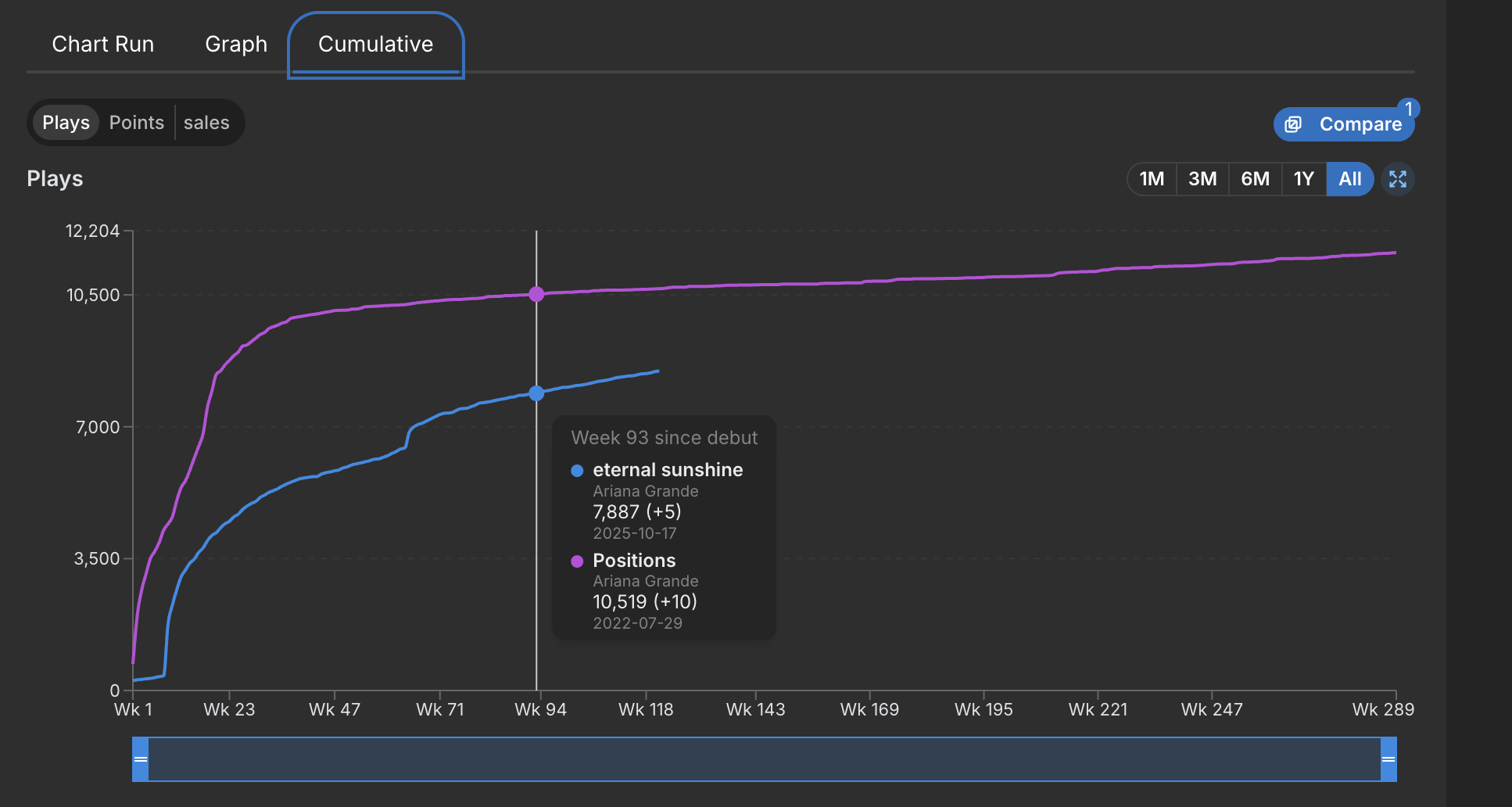Screen dimensions: 1512x807
Task: Open the Chart Run tab
Action: click(103, 44)
